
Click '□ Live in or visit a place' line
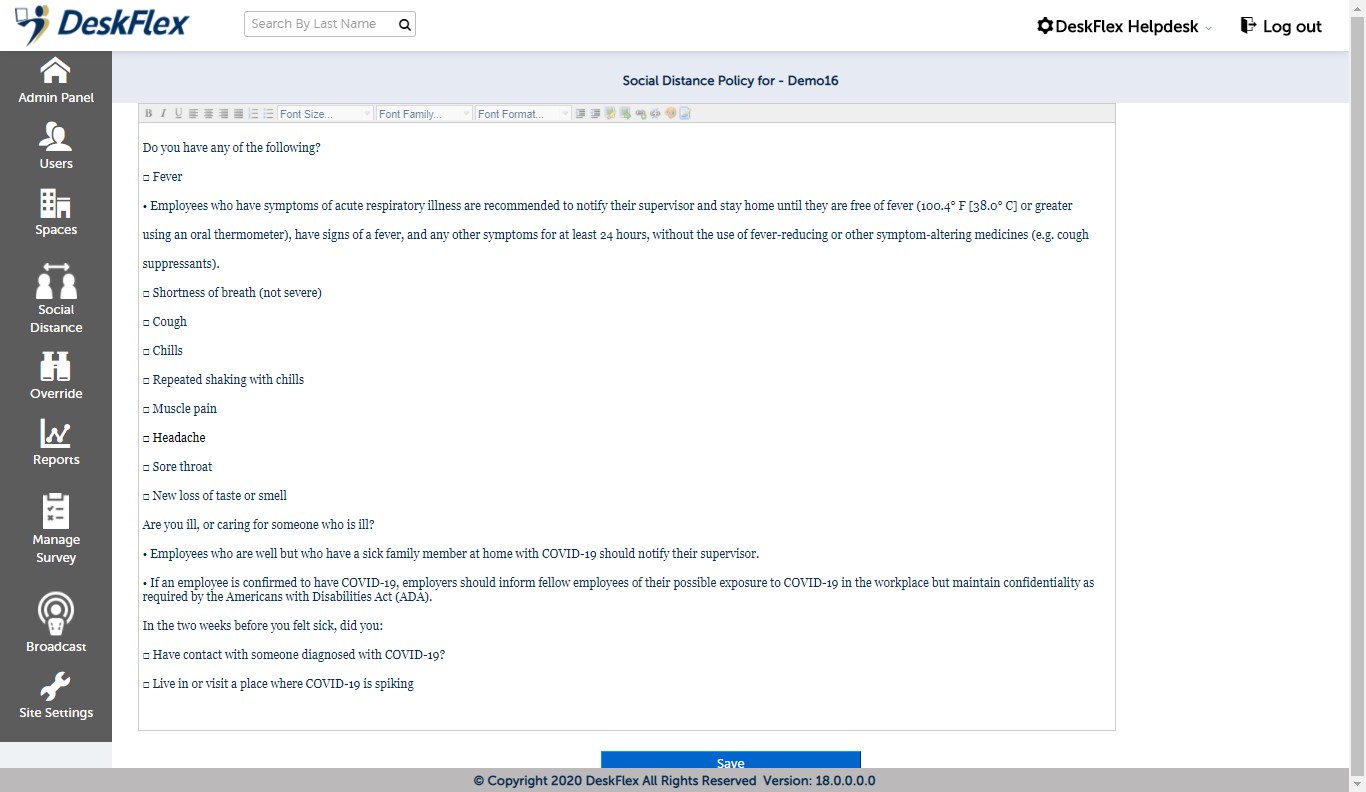click(278, 684)
